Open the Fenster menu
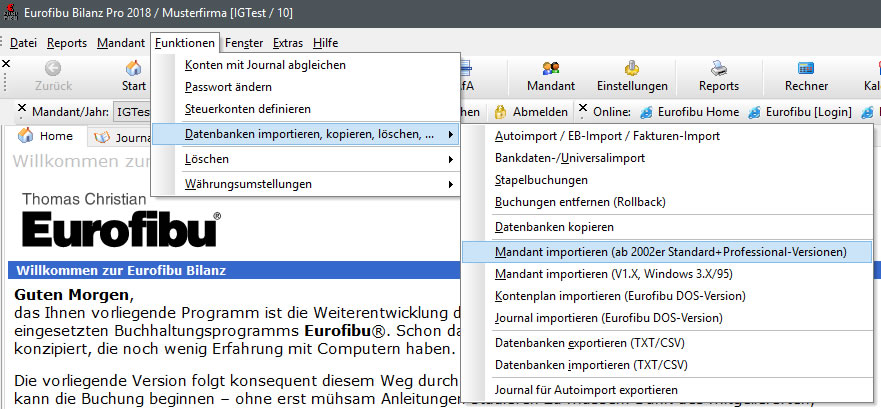 pos(244,43)
